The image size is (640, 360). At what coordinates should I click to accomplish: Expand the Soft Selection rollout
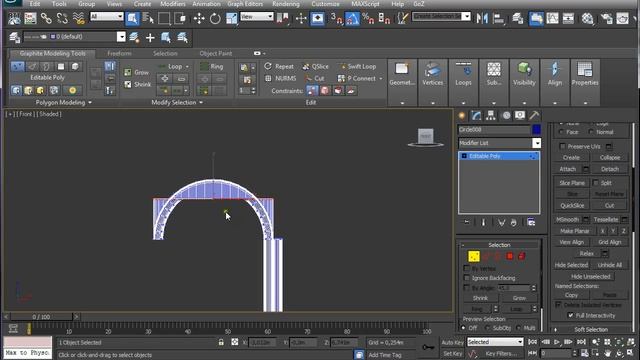point(591,329)
